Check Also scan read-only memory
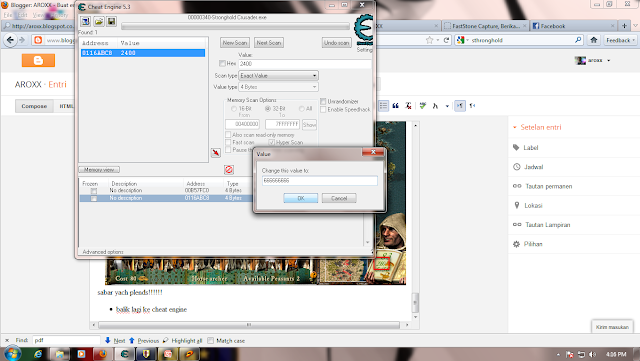 [228, 135]
